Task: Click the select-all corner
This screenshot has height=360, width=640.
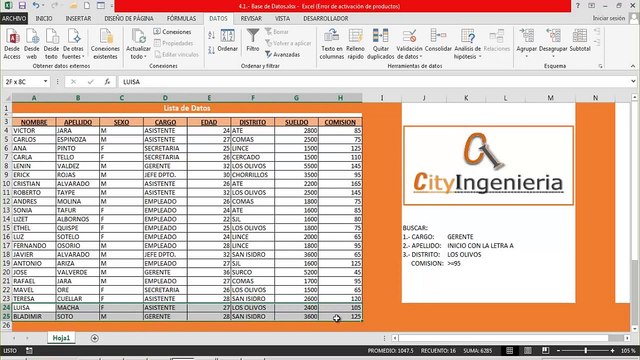Action: click(6, 98)
